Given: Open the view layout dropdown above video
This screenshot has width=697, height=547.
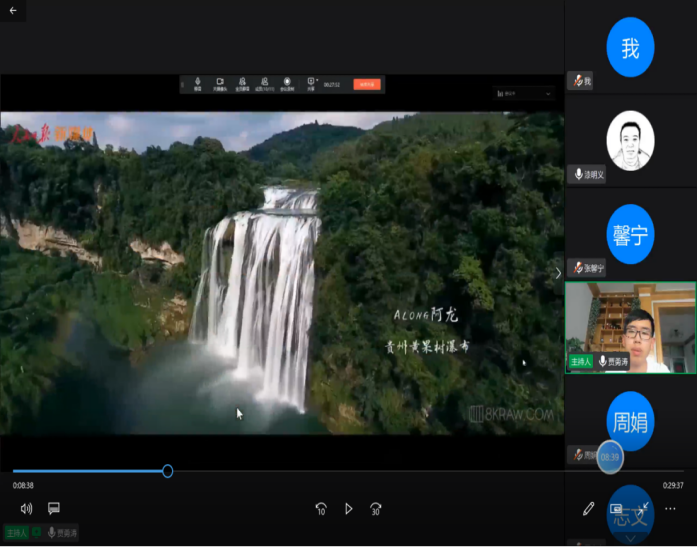Looking at the screenshot, I should tap(525, 93).
